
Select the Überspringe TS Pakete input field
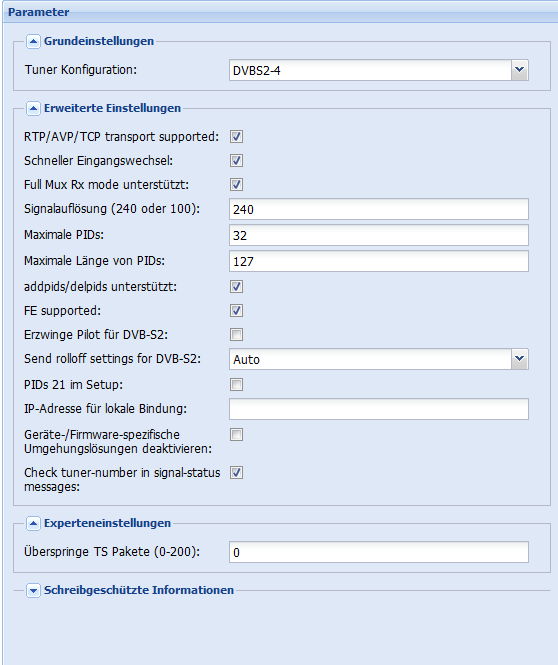click(379, 552)
